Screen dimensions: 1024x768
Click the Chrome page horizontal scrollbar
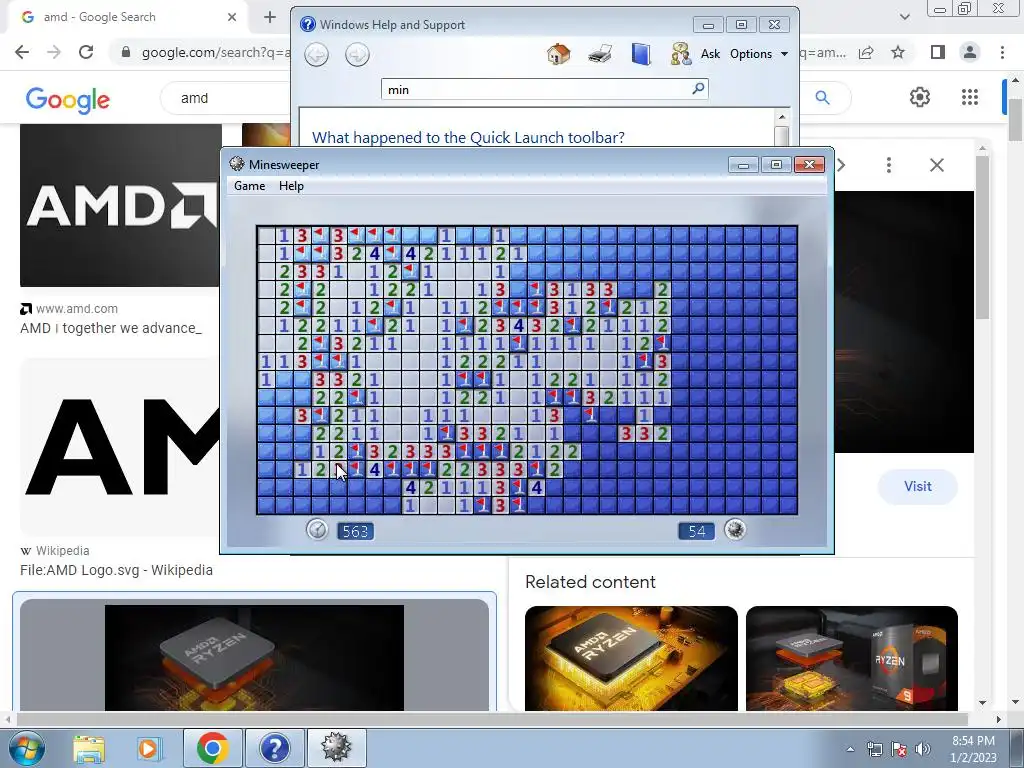[x=491, y=719]
